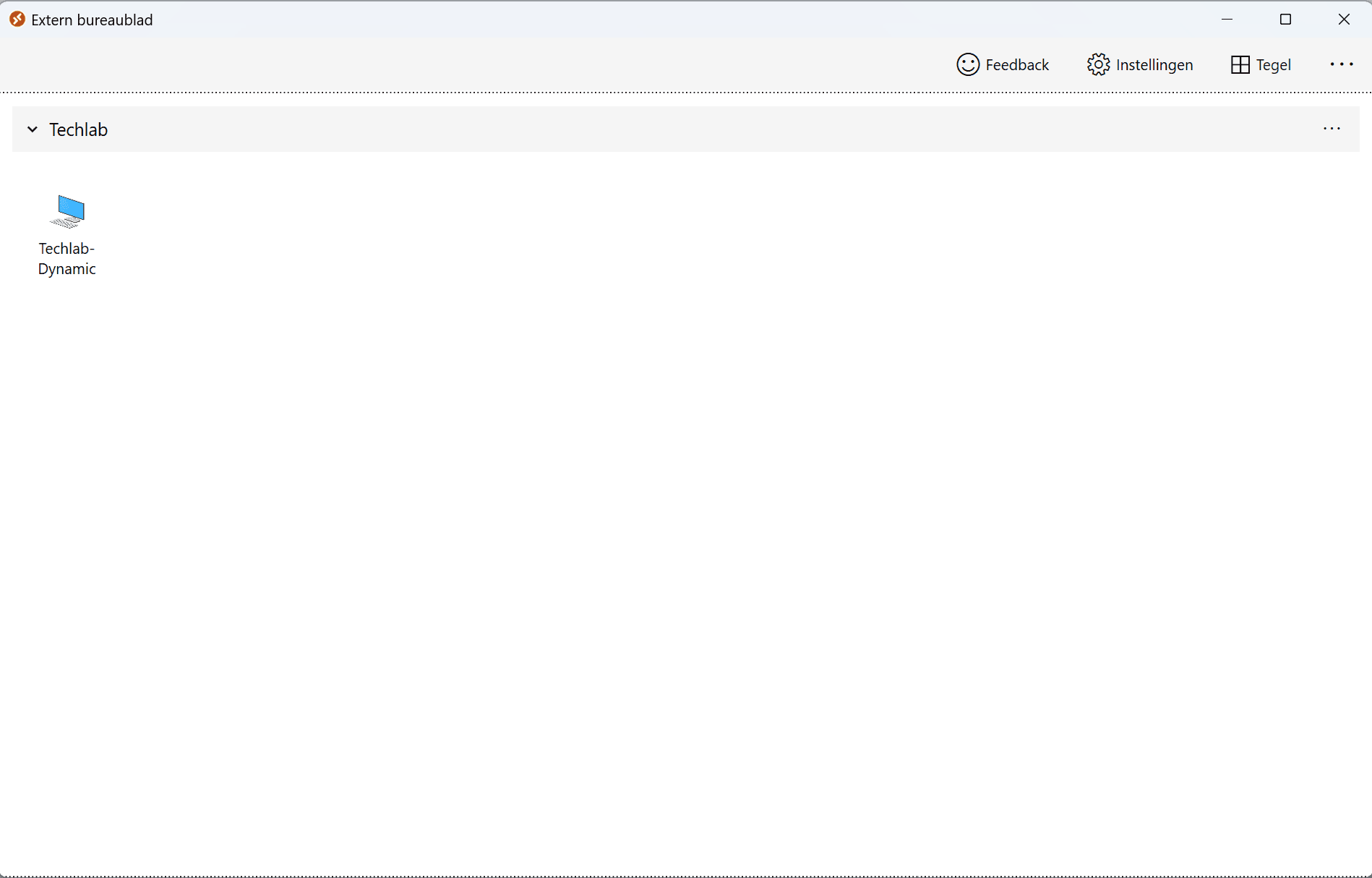Click the Techlab group header name
Viewport: 1372px width, 878px height.
pos(78,129)
